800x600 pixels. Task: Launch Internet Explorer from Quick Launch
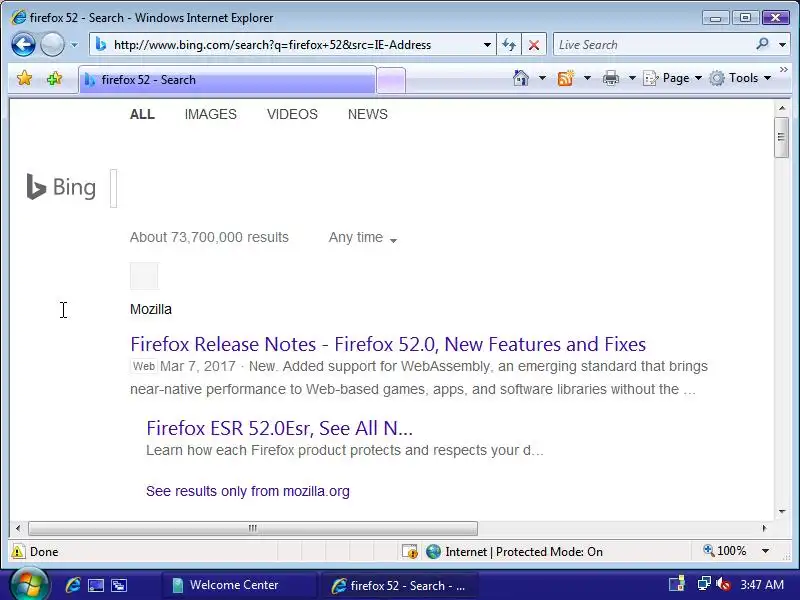tap(73, 585)
